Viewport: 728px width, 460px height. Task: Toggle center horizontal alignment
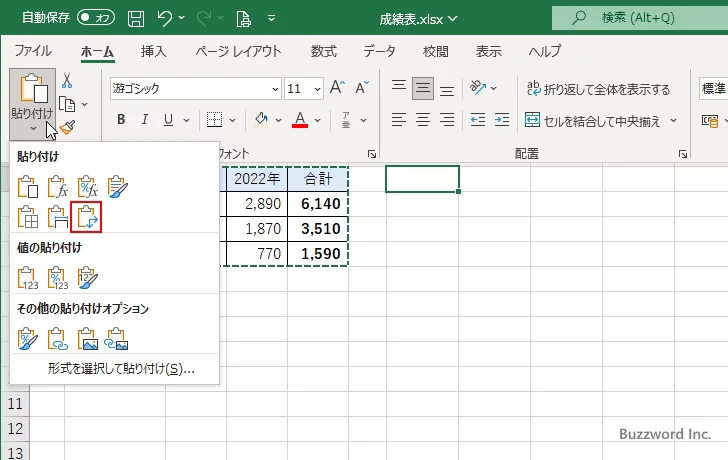[423, 120]
